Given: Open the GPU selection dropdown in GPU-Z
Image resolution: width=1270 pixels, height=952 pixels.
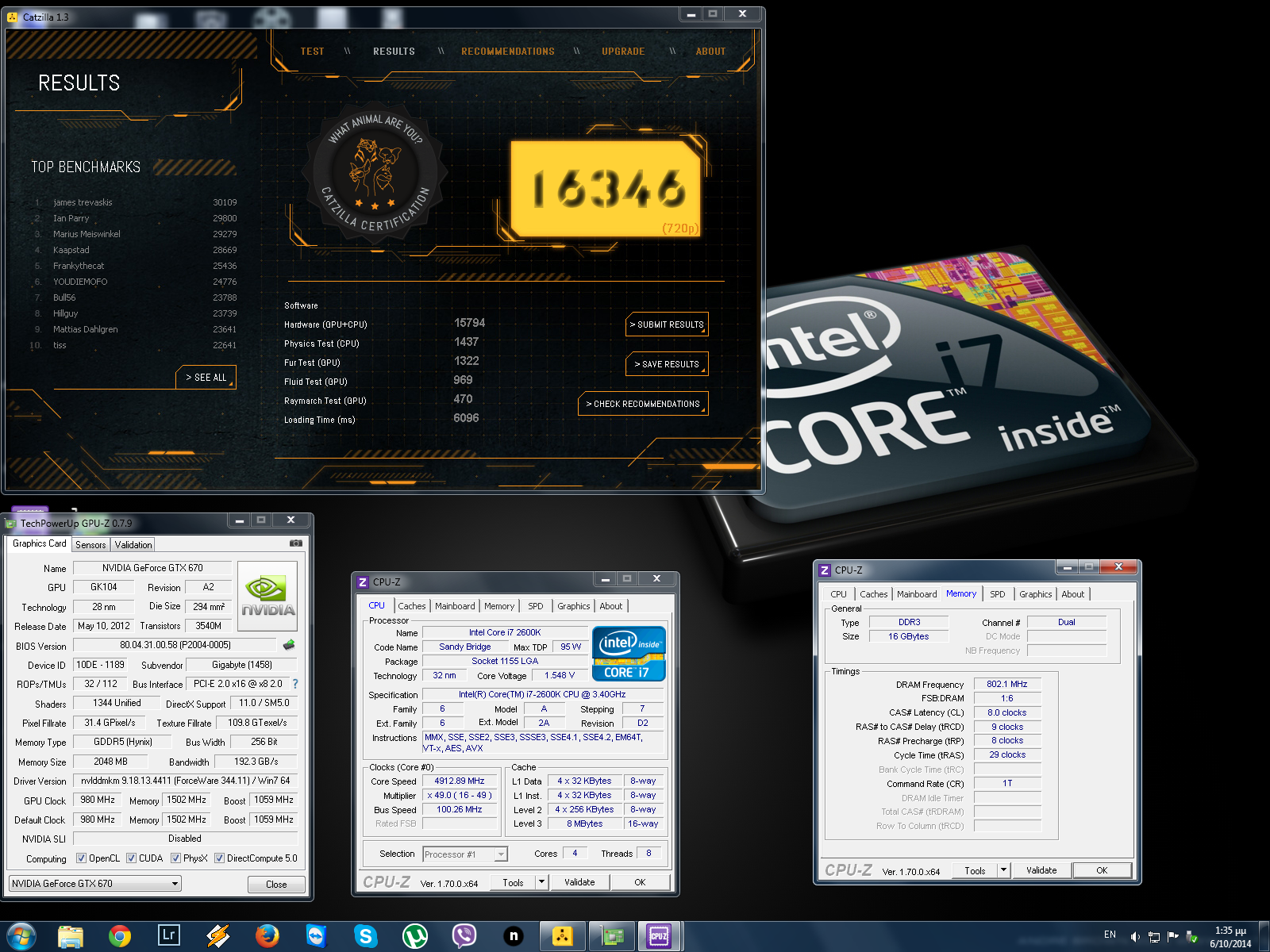Looking at the screenshot, I should point(95,884).
